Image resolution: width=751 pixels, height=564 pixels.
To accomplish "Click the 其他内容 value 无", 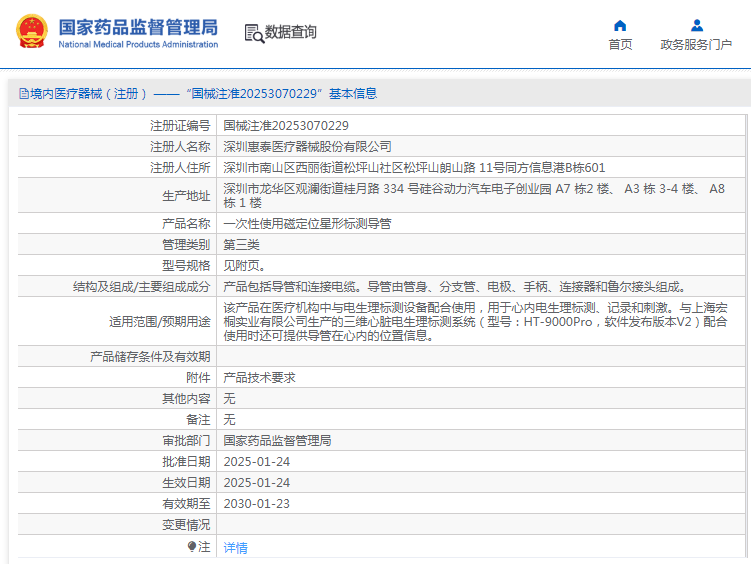I will pos(229,399).
